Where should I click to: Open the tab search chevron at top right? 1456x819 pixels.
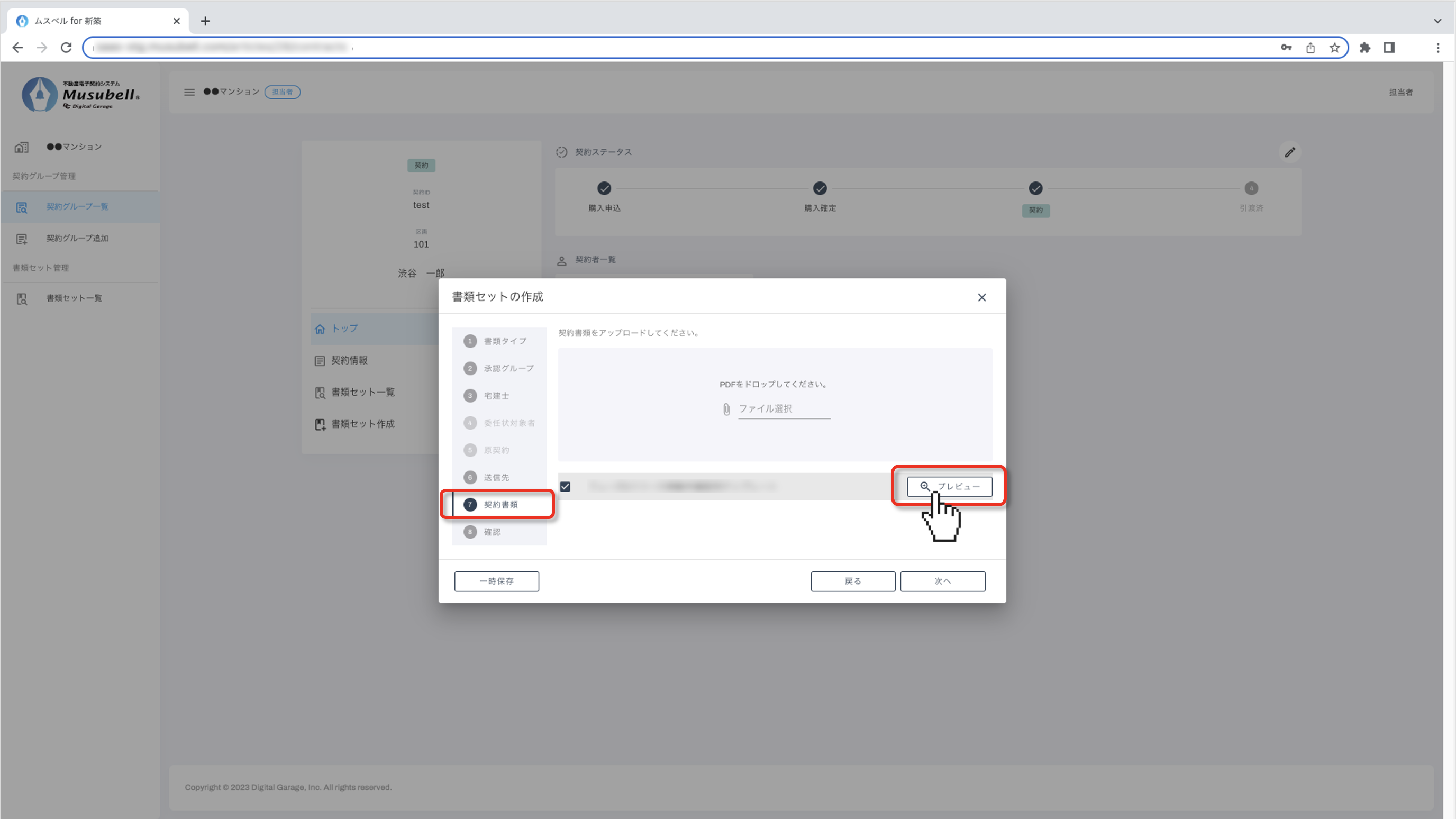coord(1437,21)
